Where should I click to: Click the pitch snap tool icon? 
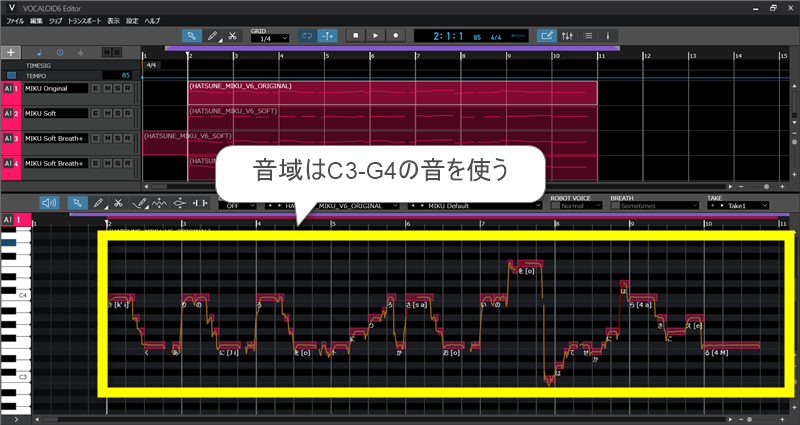(x=180, y=203)
